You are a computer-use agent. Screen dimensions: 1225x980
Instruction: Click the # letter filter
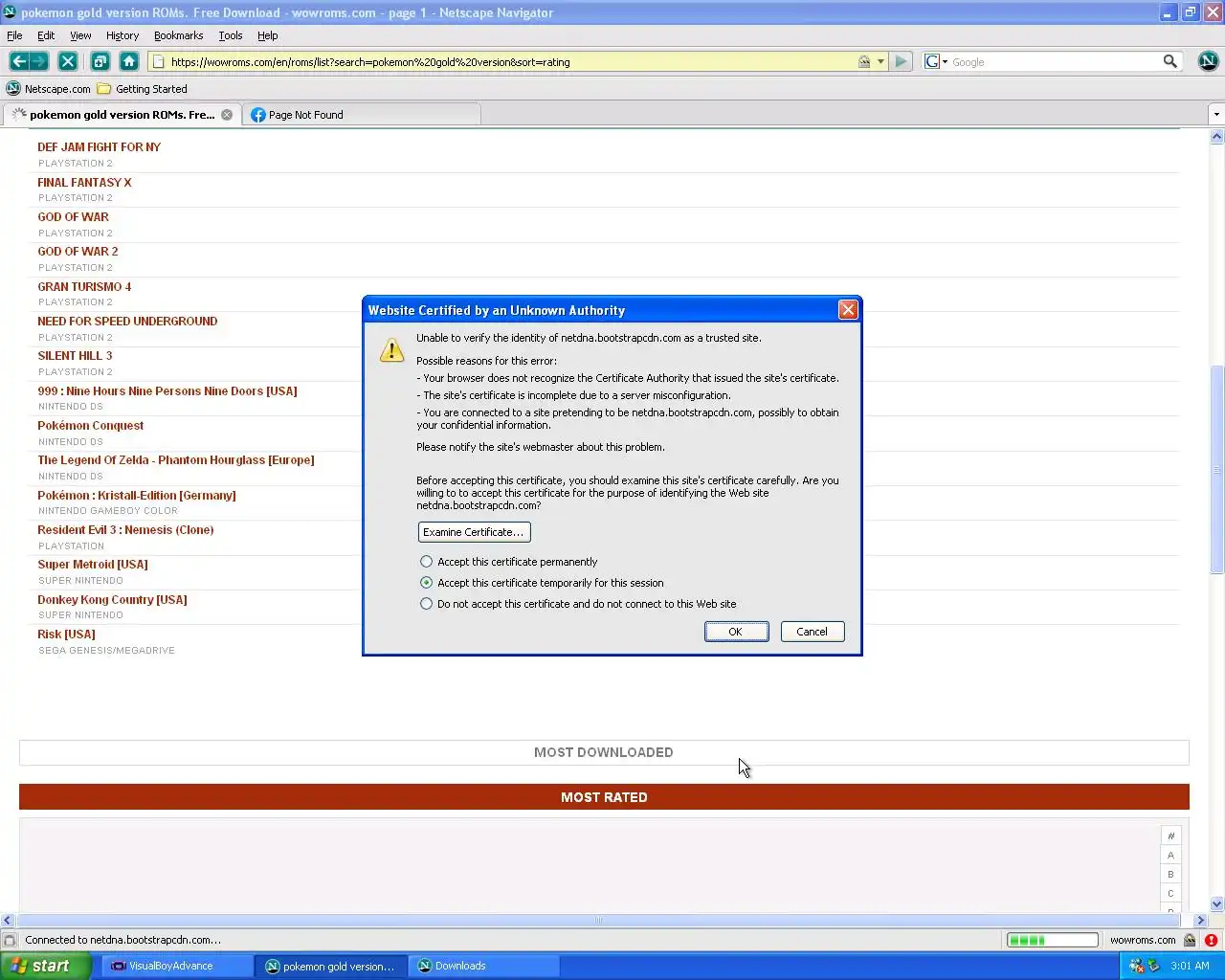(x=1170, y=835)
